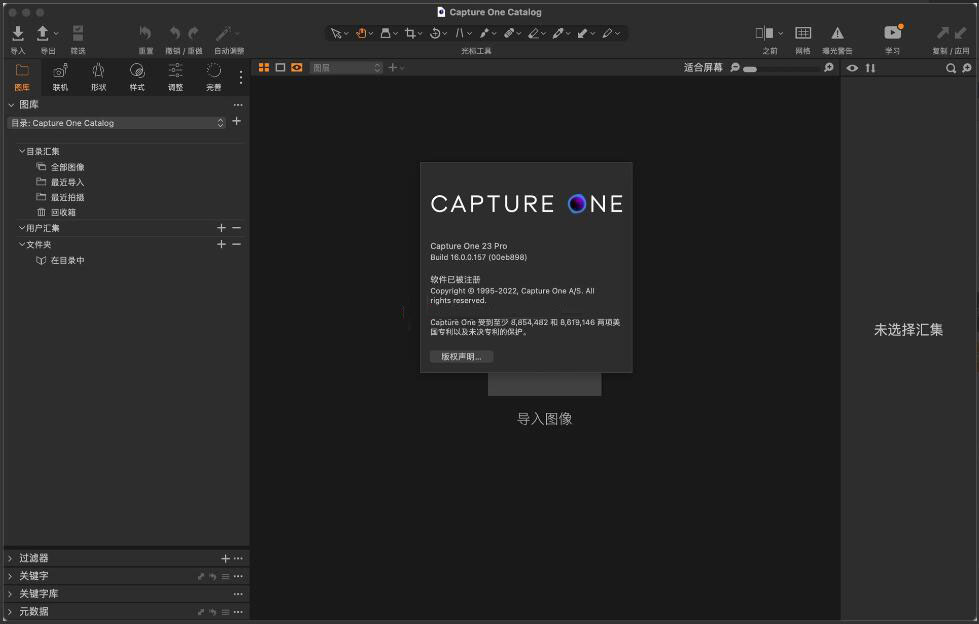Image resolution: width=979 pixels, height=624 pixels.
Task: Collapse the 文件夹 section
Action: tap(22, 244)
